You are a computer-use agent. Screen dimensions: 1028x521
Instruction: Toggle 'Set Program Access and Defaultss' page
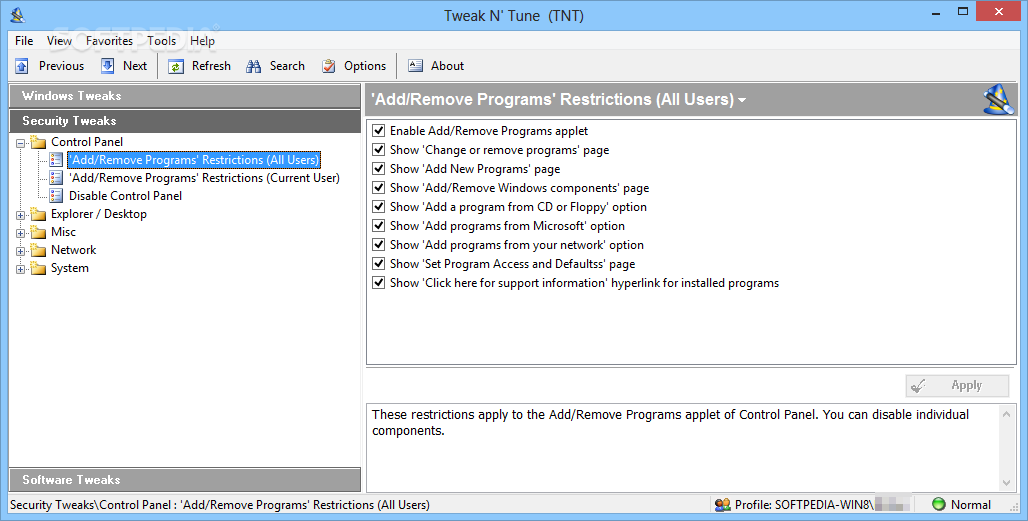(378, 263)
